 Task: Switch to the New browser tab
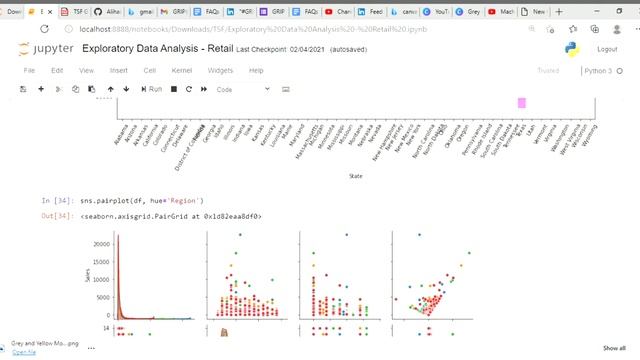(x=533, y=12)
